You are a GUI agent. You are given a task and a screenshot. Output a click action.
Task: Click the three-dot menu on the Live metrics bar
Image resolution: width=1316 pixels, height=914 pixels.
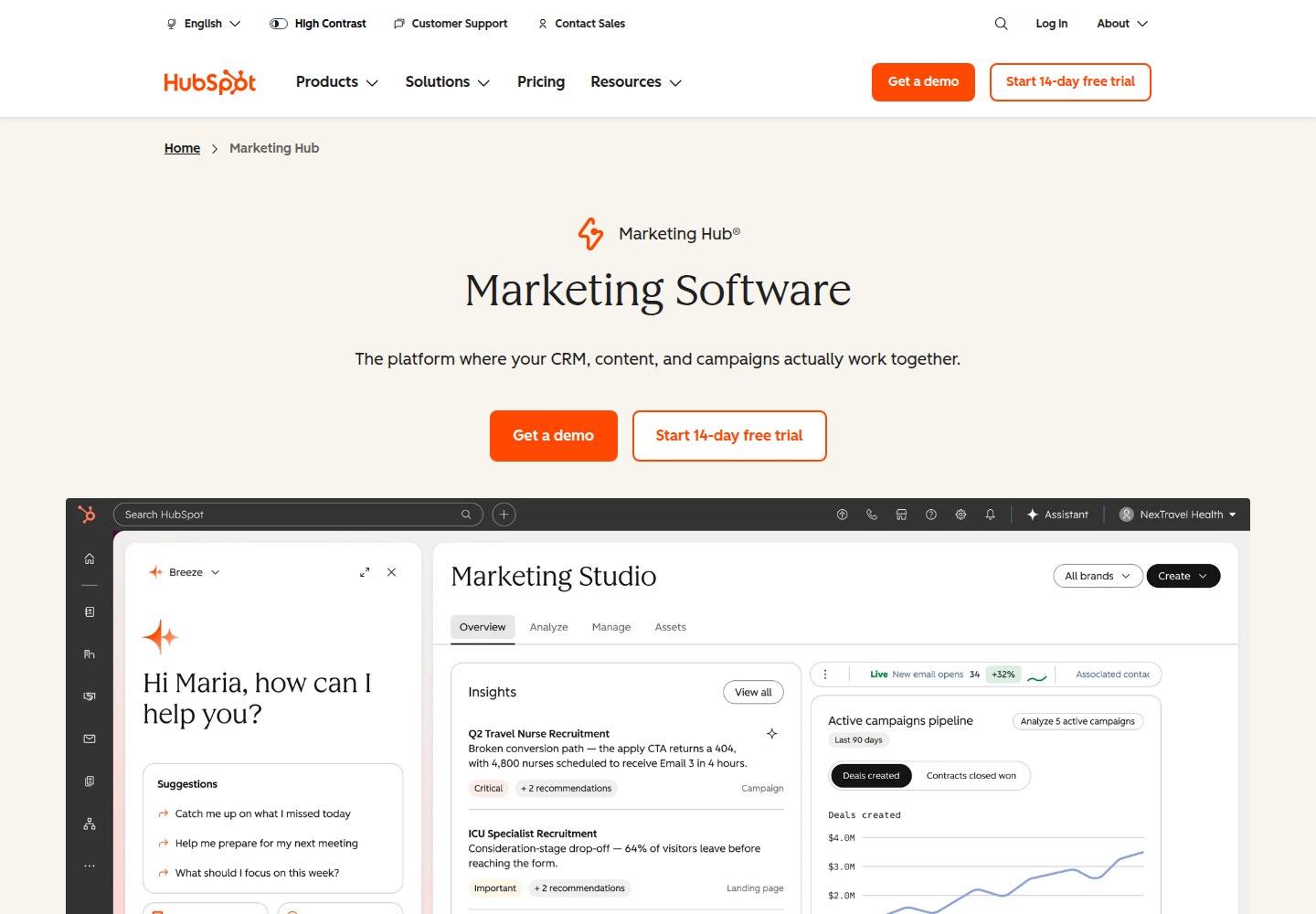pyautogui.click(x=825, y=675)
